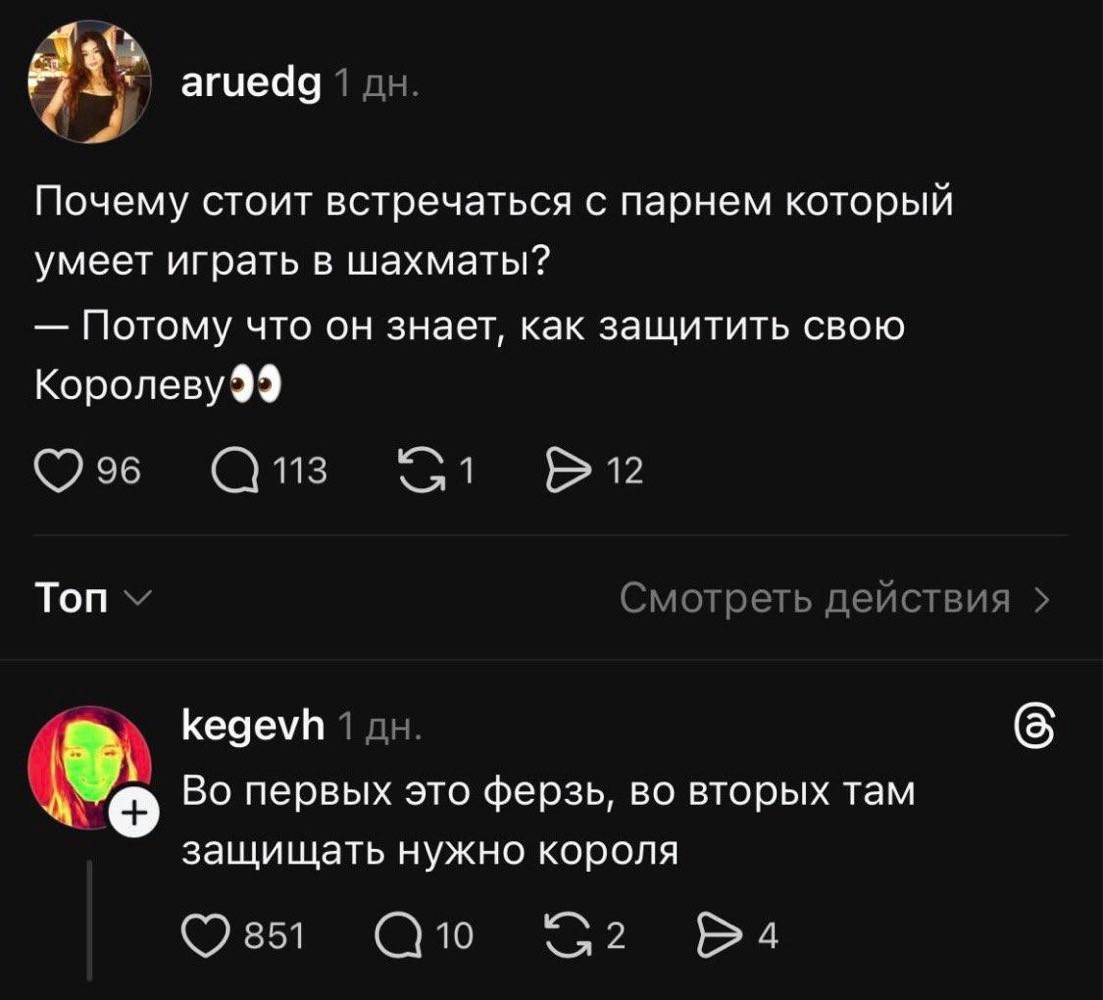Like the post by aruedg
The height and width of the screenshot is (1000, 1103).
tap(57, 469)
